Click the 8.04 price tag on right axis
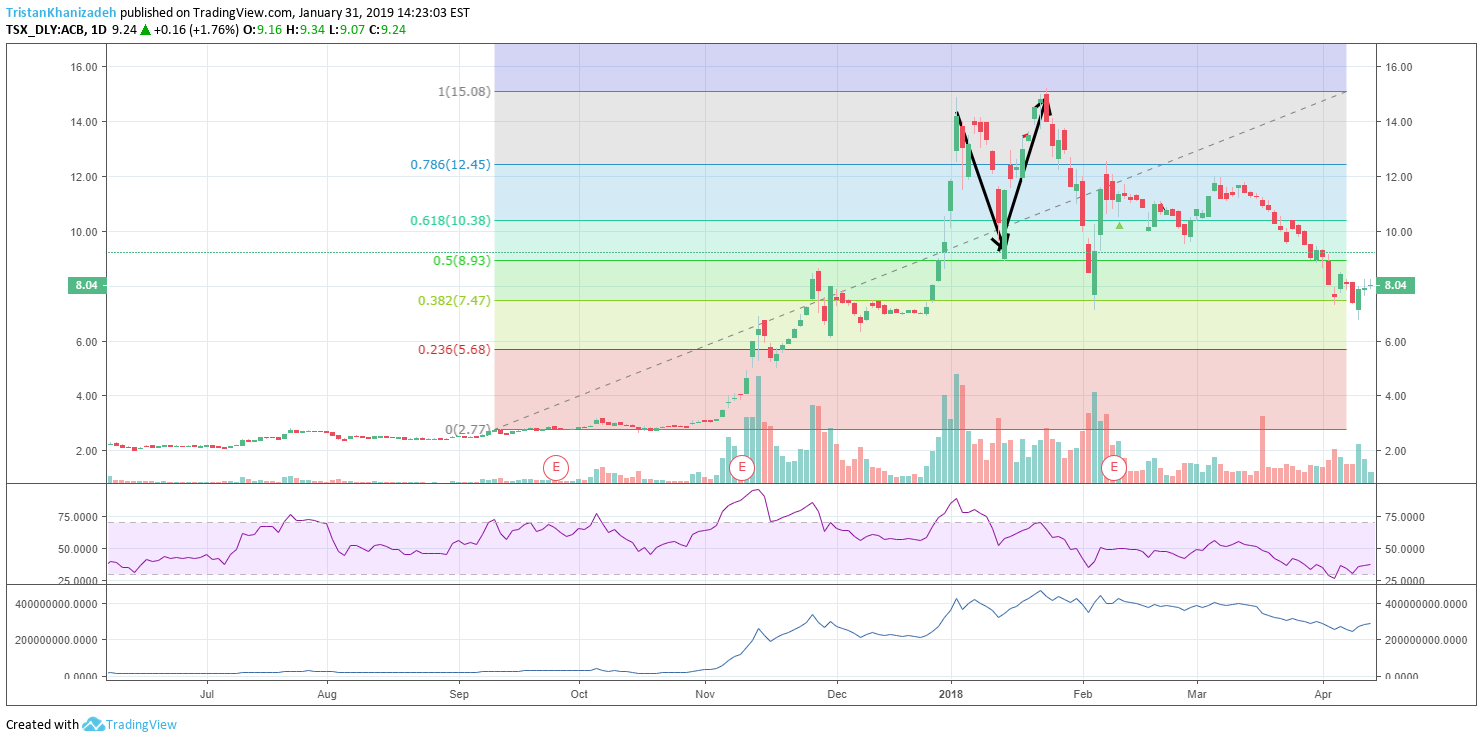 coord(1397,286)
